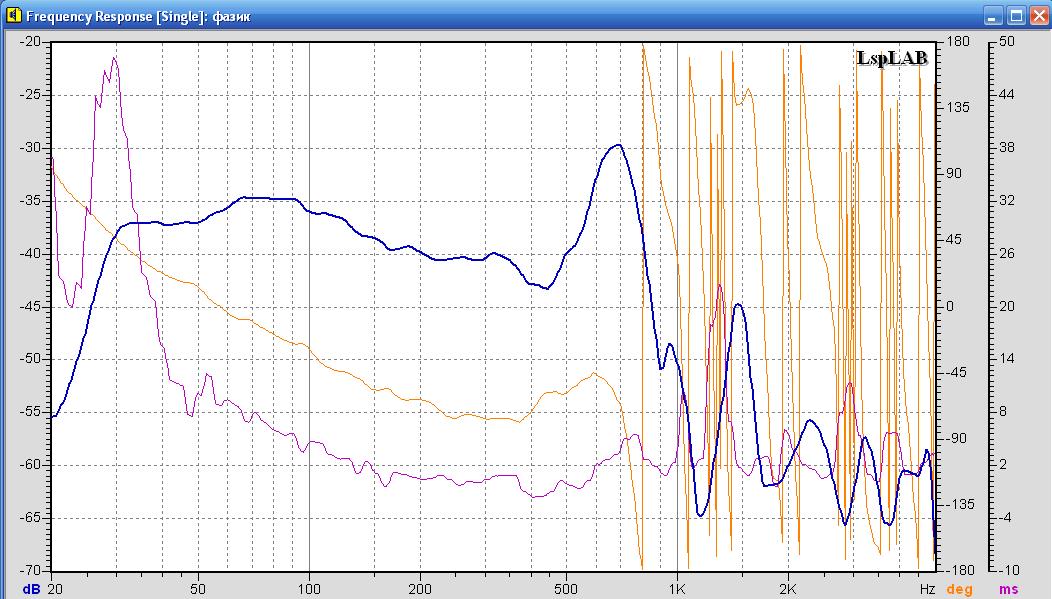Click the '500' frequency axis label
The image size is (1052, 599).
[566, 590]
